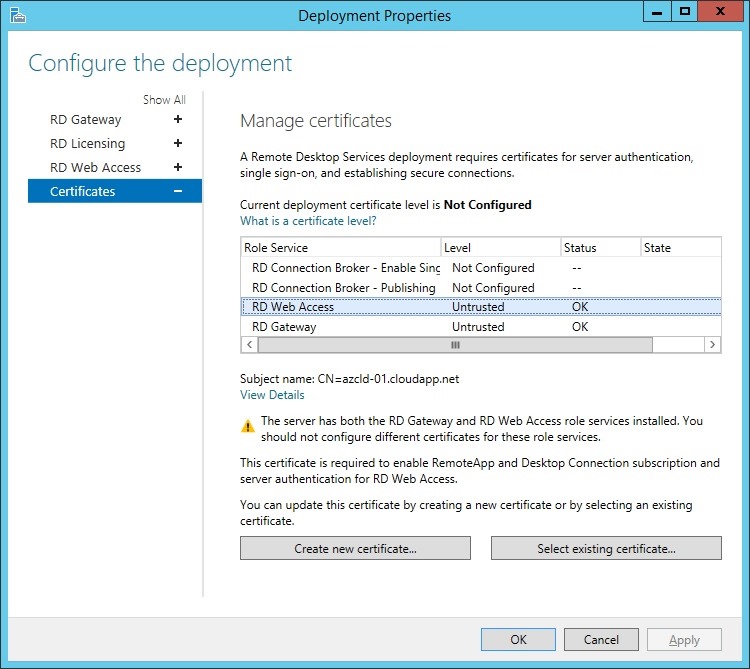Select the Certificates sidebar page
Viewport: 750px width, 669px height.
pyautogui.click(x=115, y=191)
